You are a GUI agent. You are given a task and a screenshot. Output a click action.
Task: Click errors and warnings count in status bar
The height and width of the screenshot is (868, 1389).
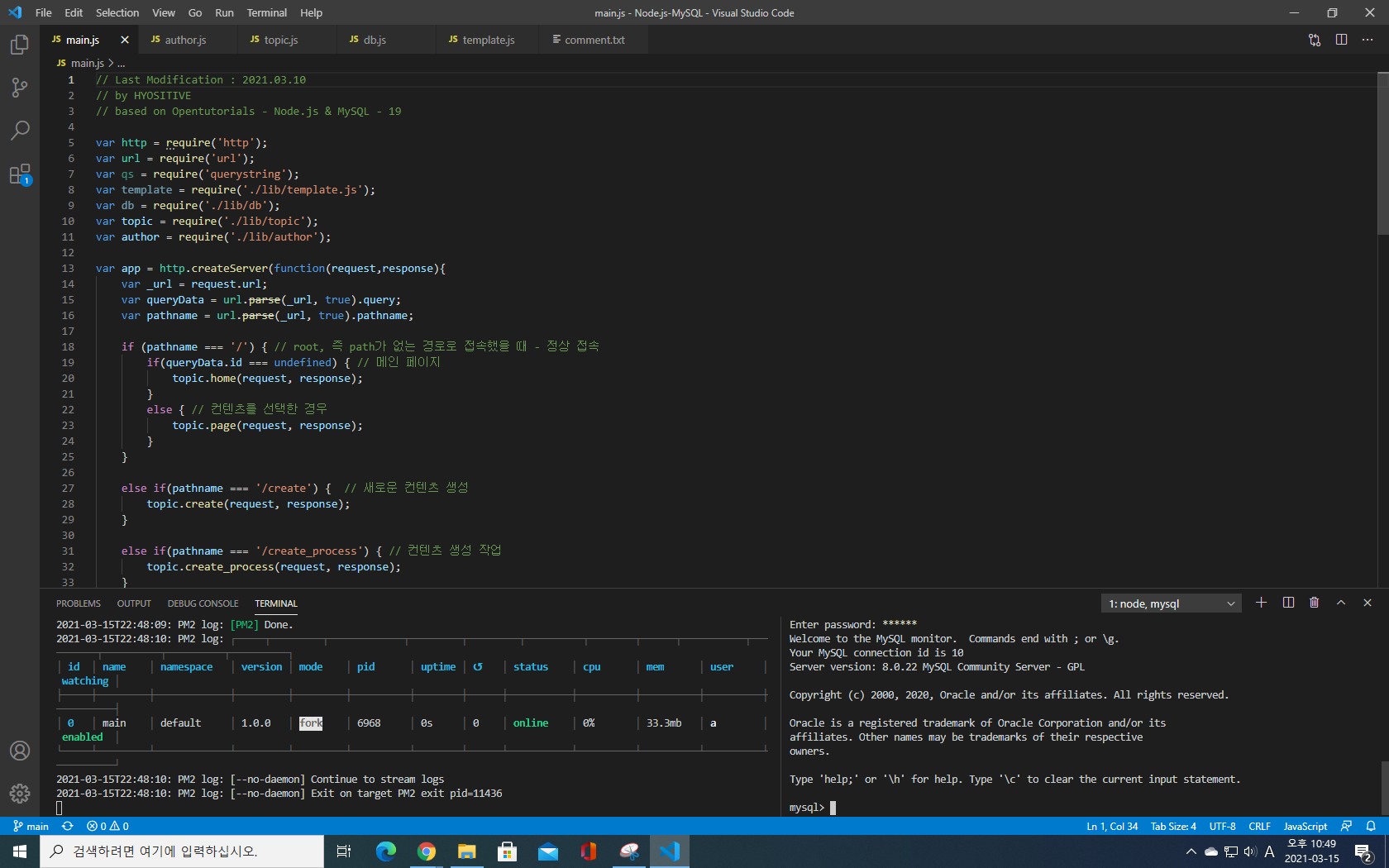(x=107, y=826)
